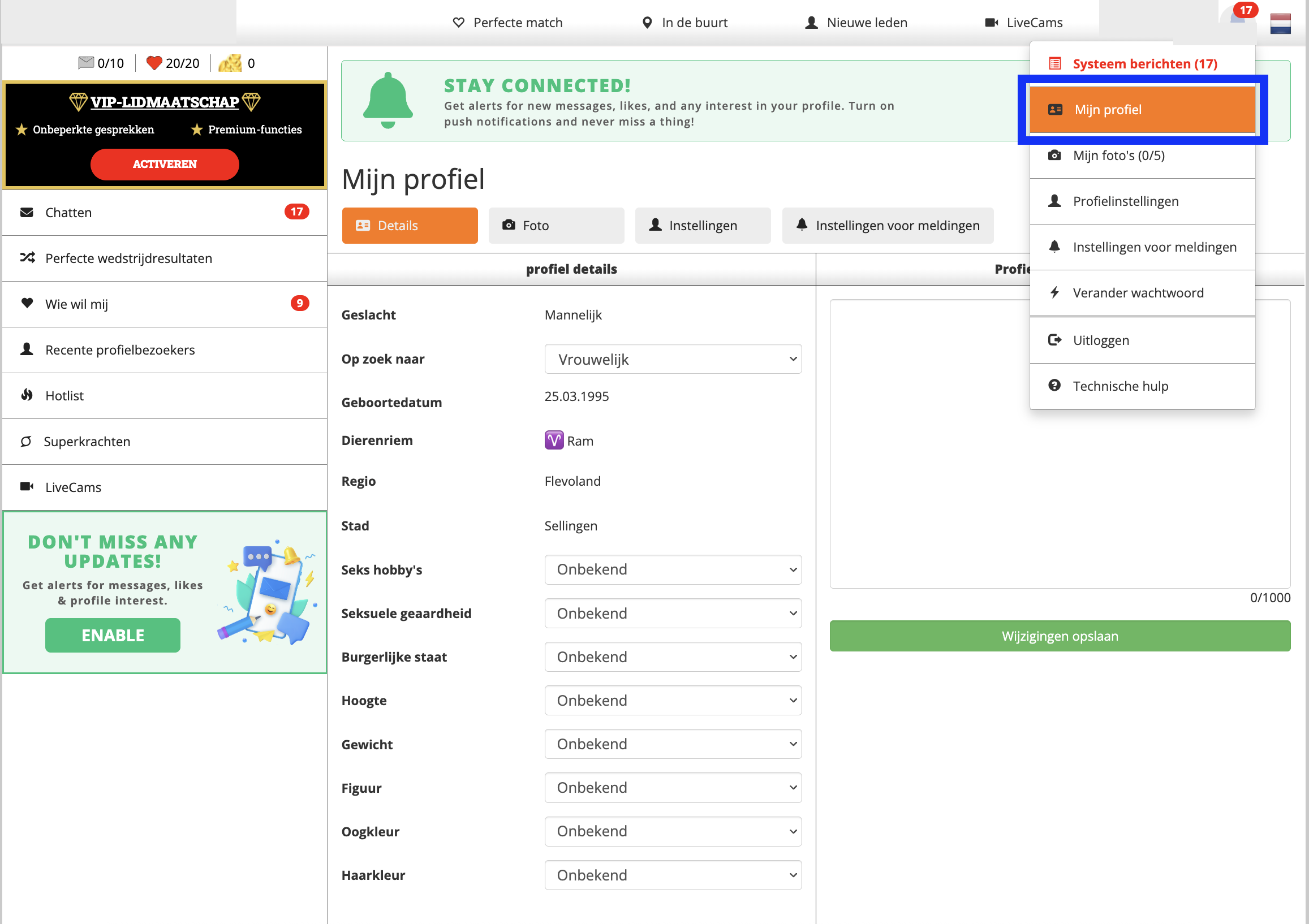Open the Haarkleur dropdown
This screenshot has width=1309, height=924.
coord(673,875)
